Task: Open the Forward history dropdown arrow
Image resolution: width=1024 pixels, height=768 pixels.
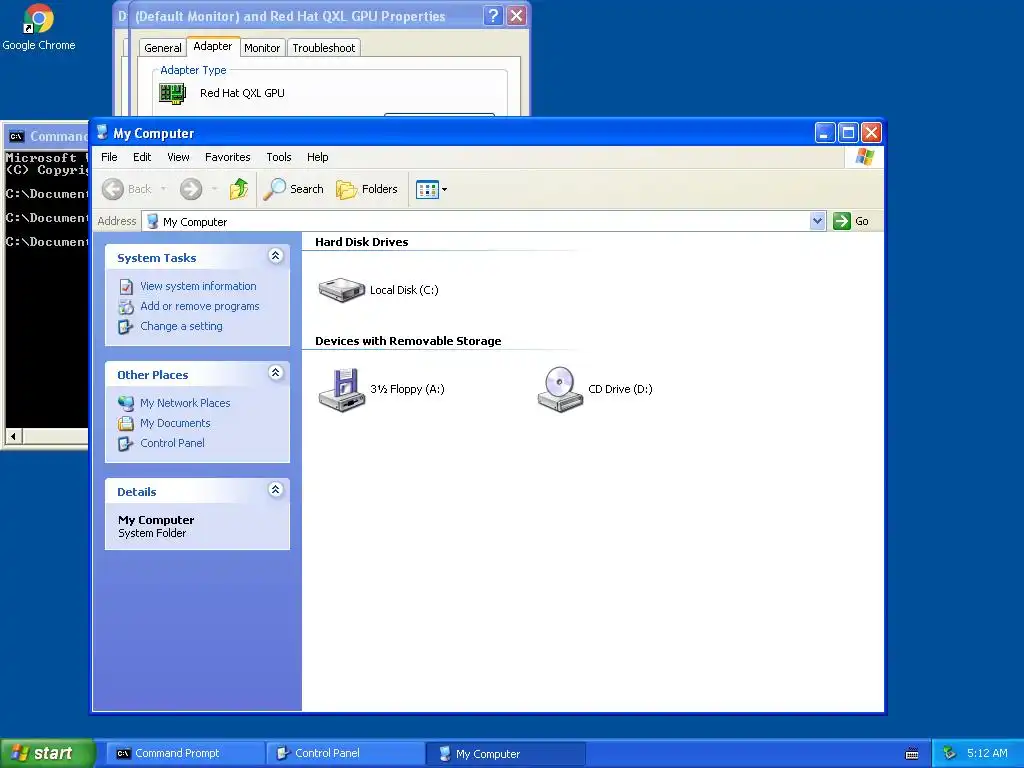Action: point(214,189)
